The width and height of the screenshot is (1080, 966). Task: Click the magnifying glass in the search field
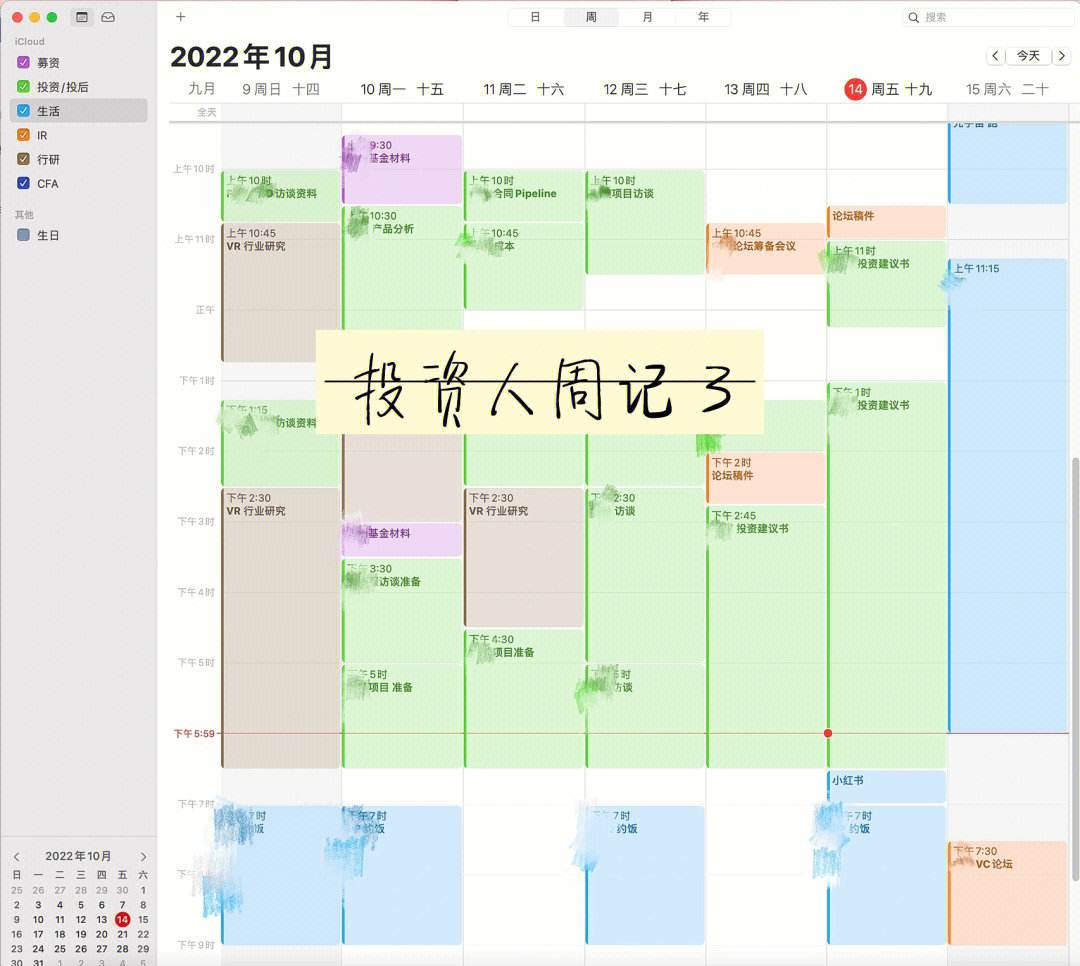pyautogui.click(x=913, y=16)
